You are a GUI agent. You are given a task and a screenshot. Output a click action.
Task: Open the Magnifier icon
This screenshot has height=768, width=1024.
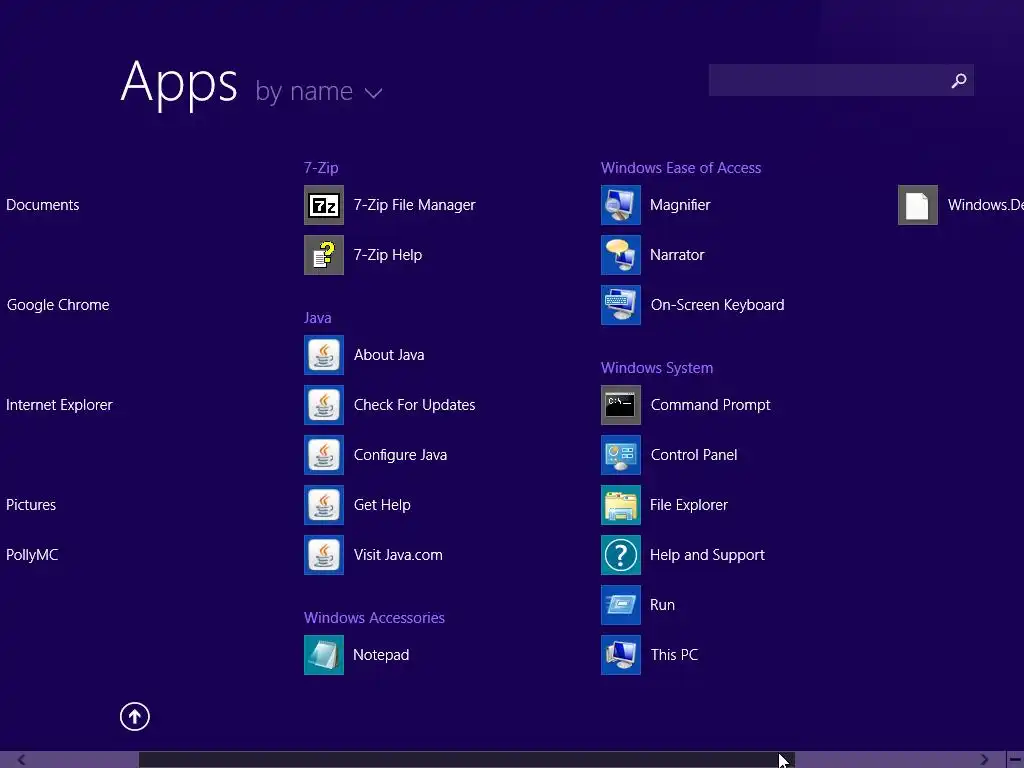(621, 205)
